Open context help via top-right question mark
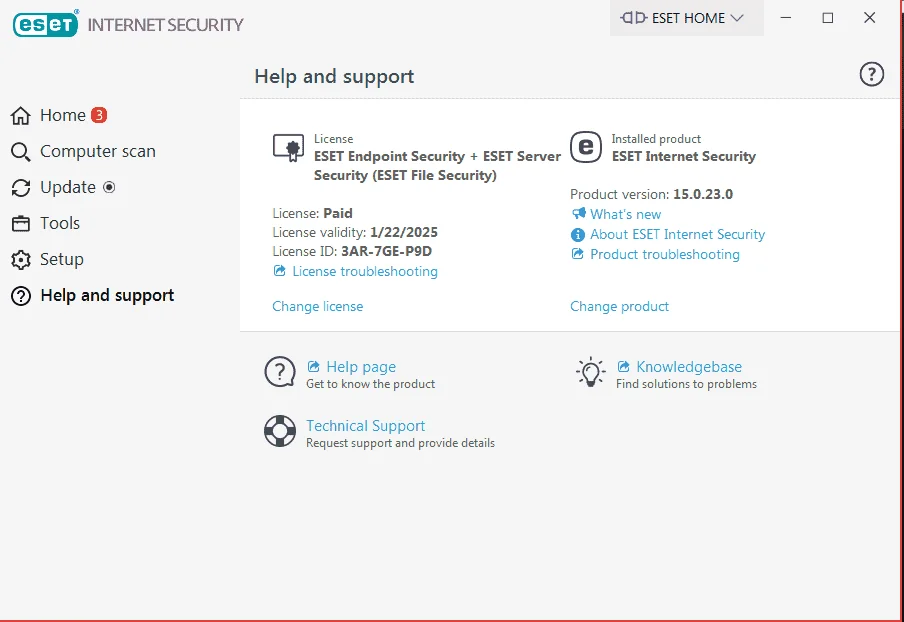Viewport: 904px width, 622px height. [x=871, y=74]
